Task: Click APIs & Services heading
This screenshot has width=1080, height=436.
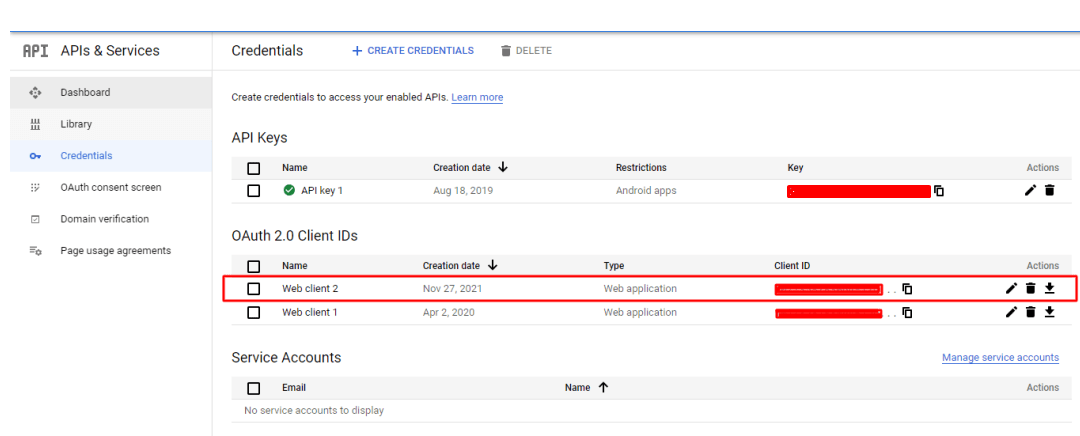Action: click(110, 51)
